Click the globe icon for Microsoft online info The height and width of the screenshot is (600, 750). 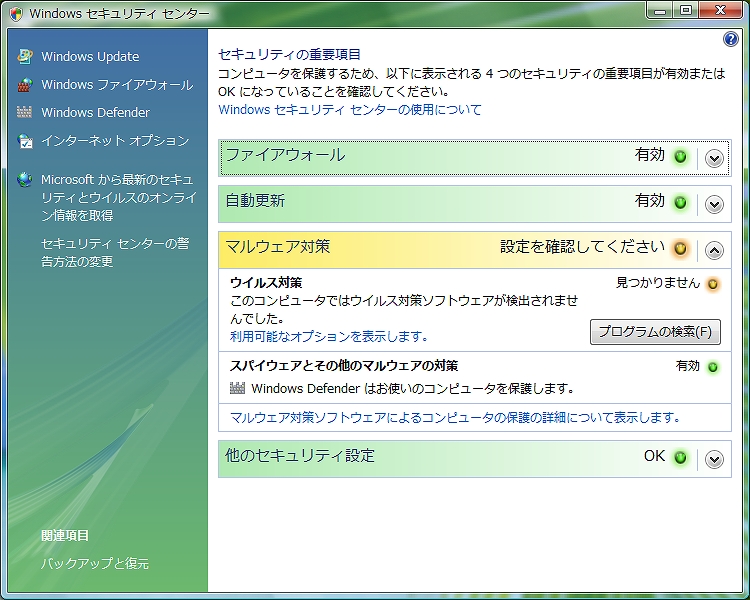click(x=25, y=180)
